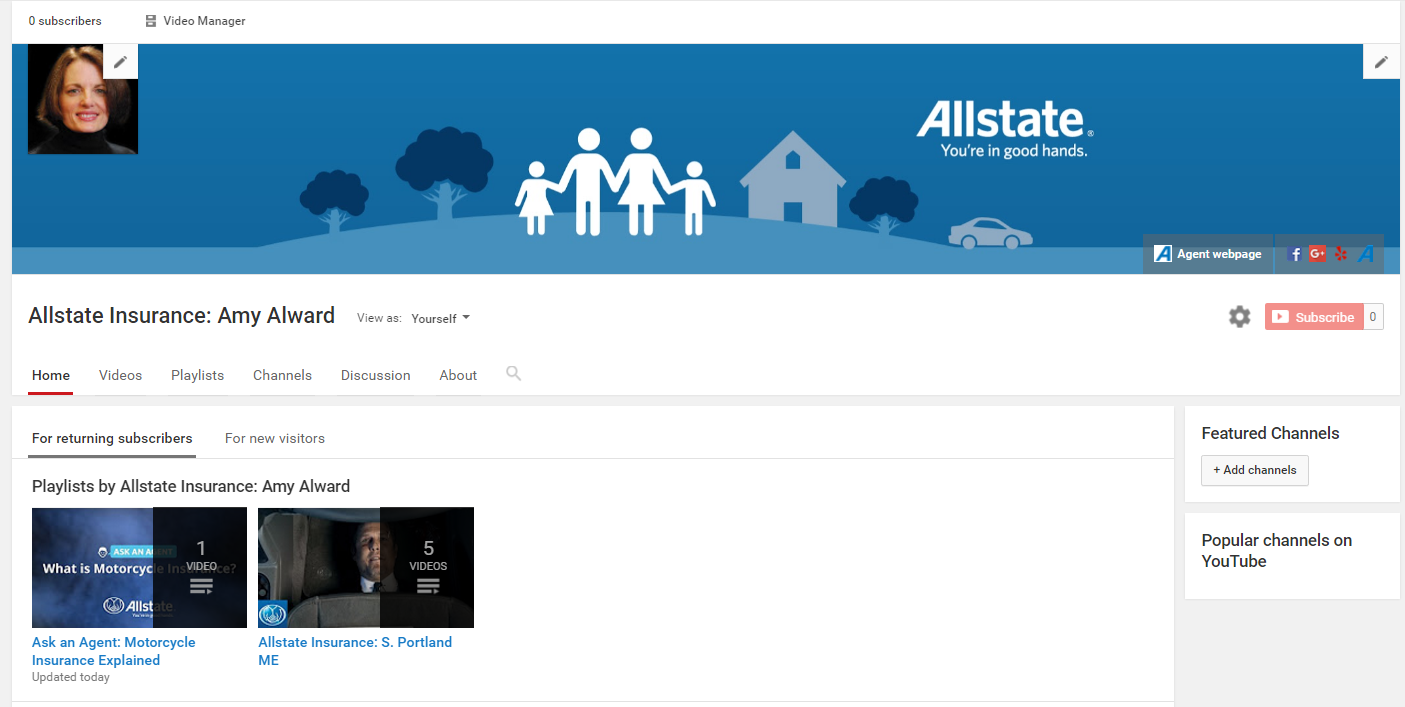Click the Playlists by Allstate Insurance: Amy Alward heading
The height and width of the screenshot is (707, 1405).
[191, 487]
